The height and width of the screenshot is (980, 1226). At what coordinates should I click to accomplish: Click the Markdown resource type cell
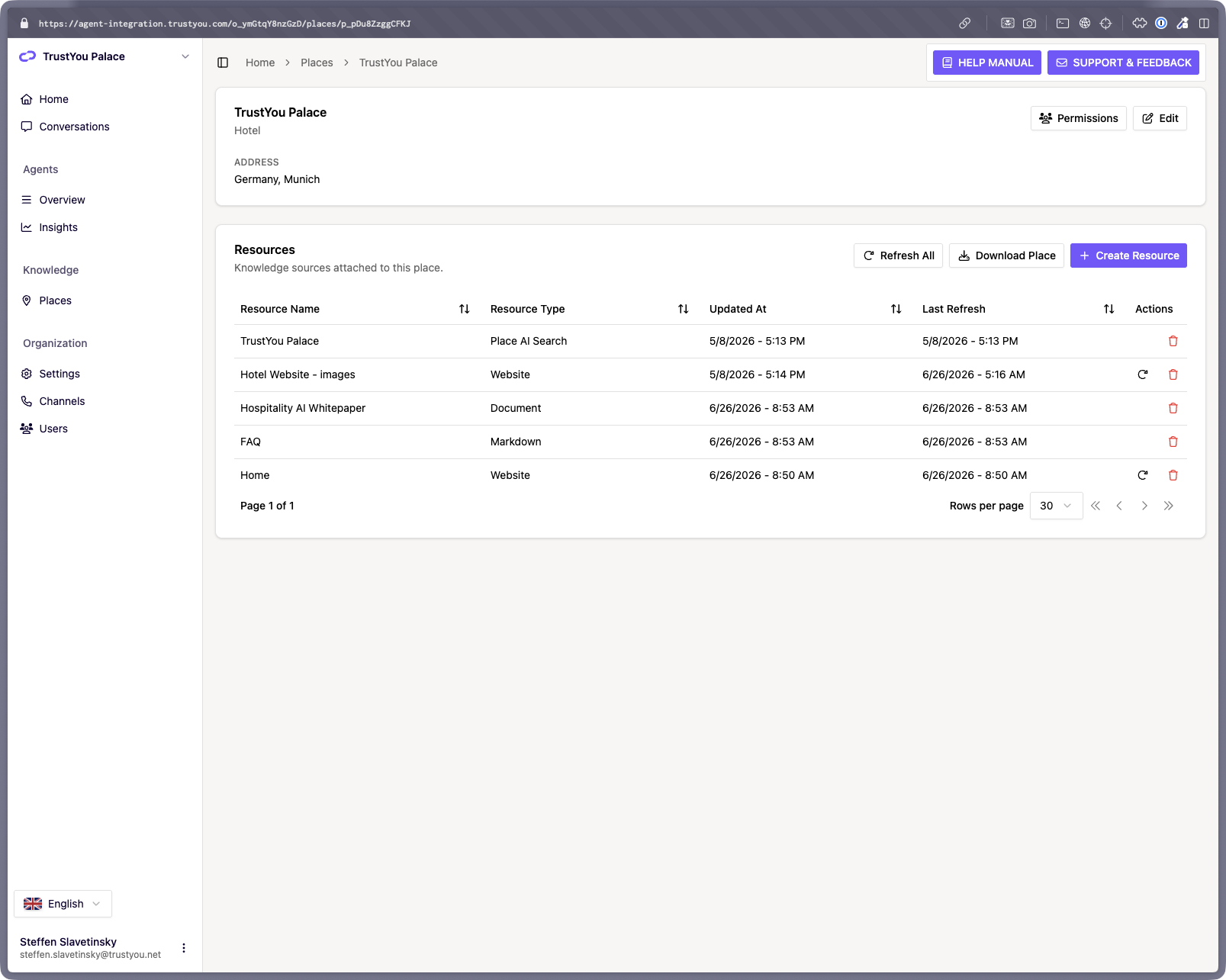pos(516,442)
